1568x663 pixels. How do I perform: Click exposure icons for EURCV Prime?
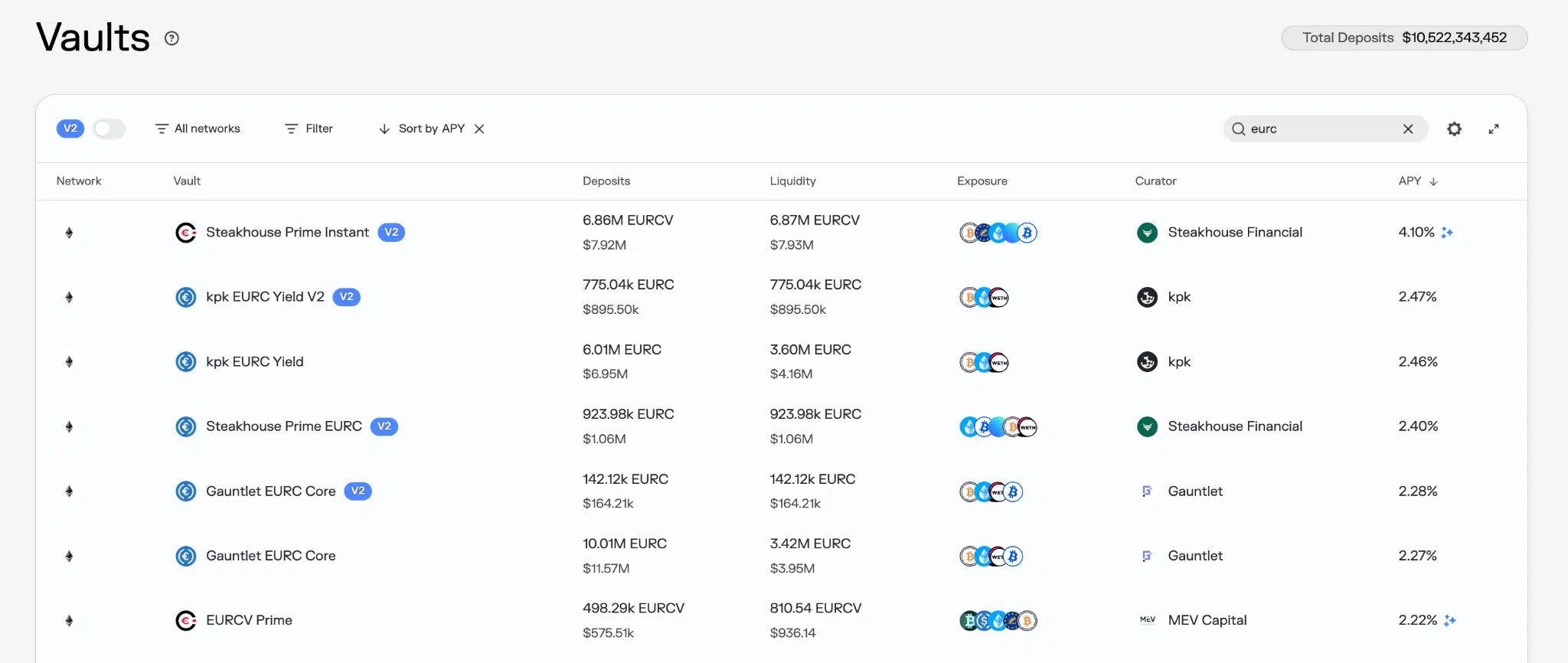click(998, 620)
